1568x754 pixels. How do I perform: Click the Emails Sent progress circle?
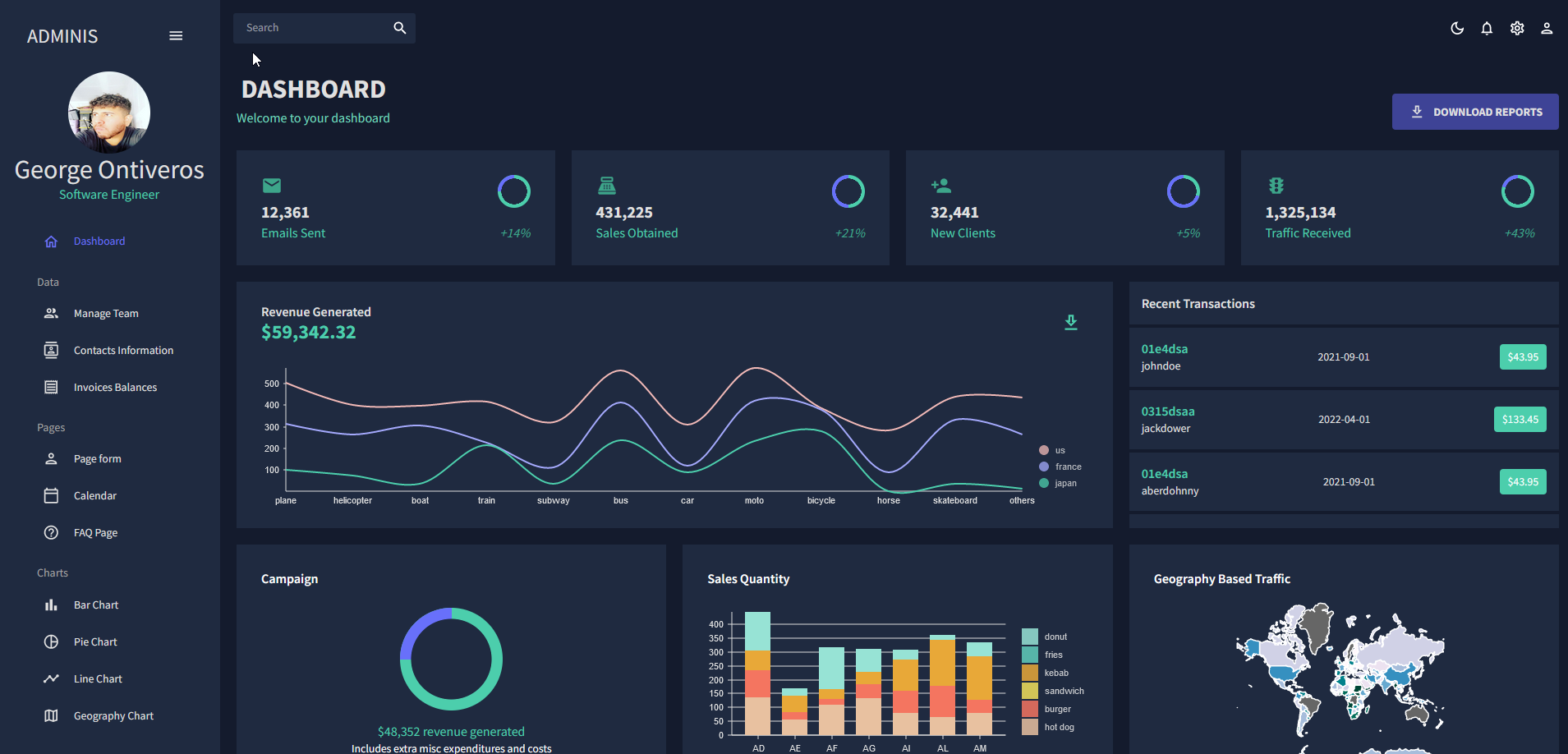(514, 191)
